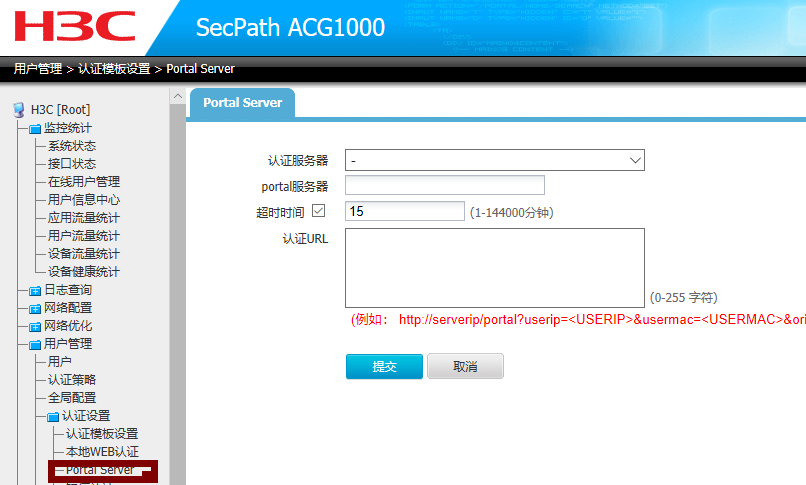Click the 认证服务器 label
This screenshot has height=485, width=806.
(298, 161)
